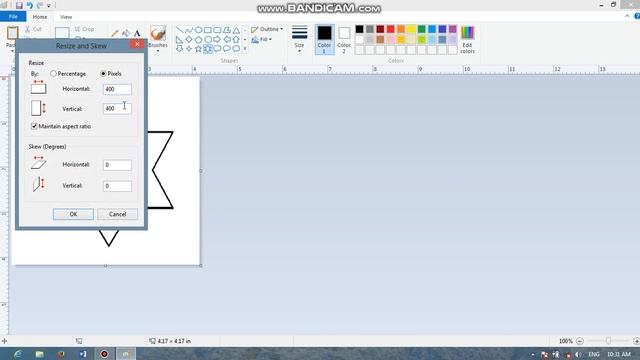The image size is (640, 360).
Task: Select the Left arrow shape
Action: point(227,40)
